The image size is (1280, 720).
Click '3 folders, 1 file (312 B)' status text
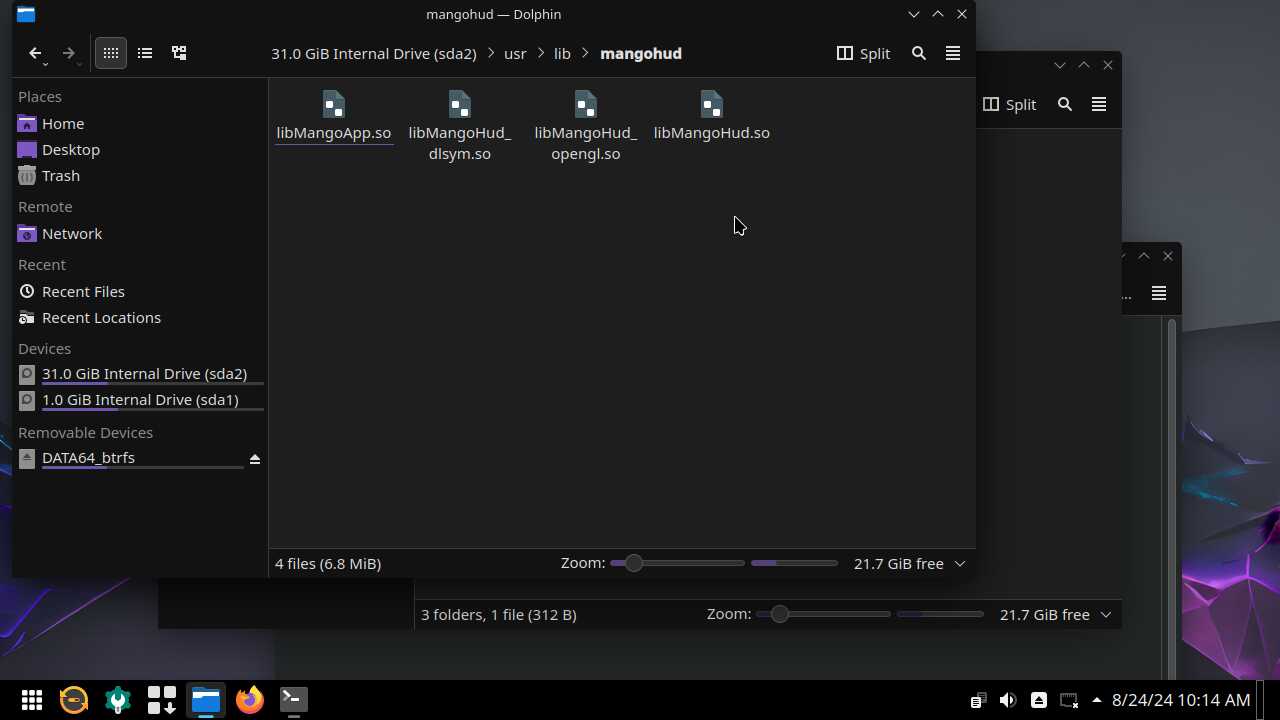pyautogui.click(x=499, y=614)
